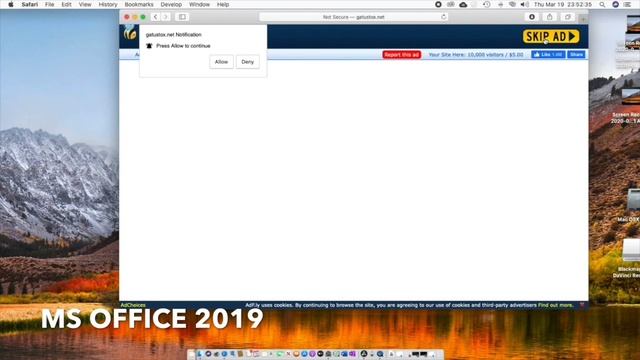Click the Facebook Share button

pyautogui.click(x=576, y=55)
